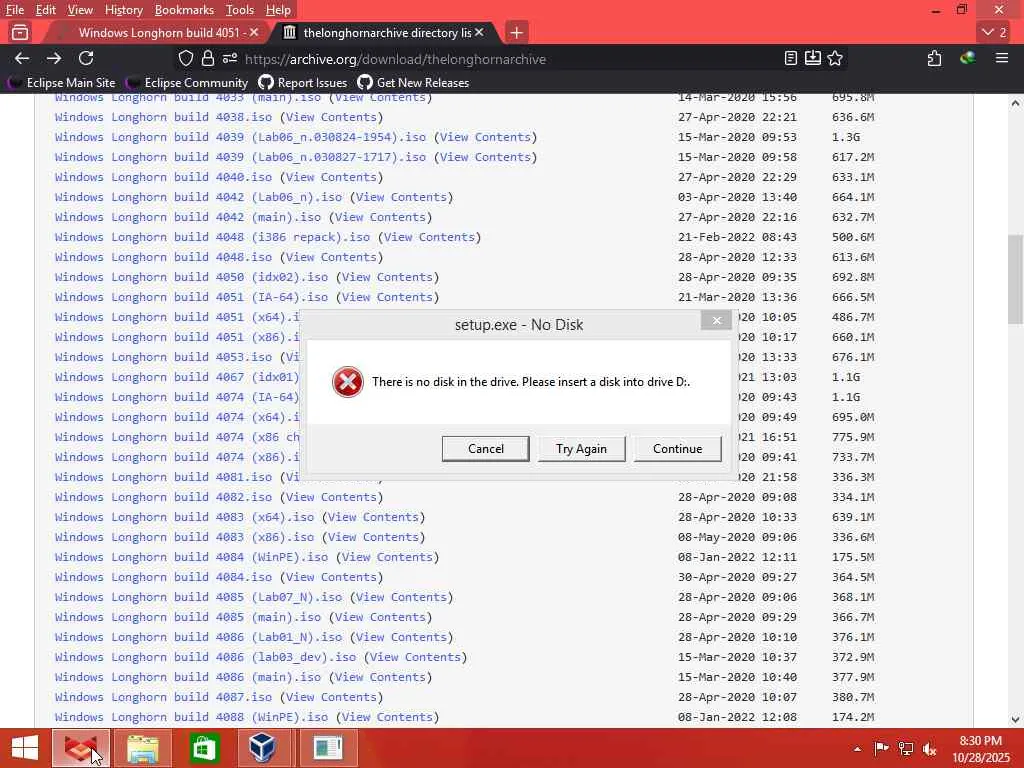Open the History menu
Image resolution: width=1024 pixels, height=768 pixels.
pyautogui.click(x=123, y=10)
